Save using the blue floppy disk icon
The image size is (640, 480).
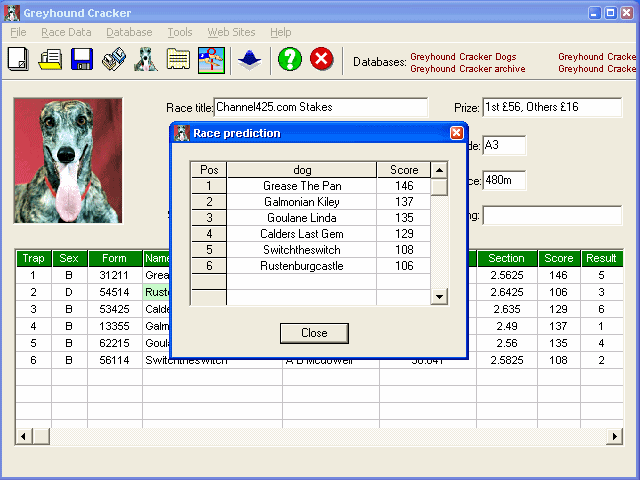tap(82, 59)
